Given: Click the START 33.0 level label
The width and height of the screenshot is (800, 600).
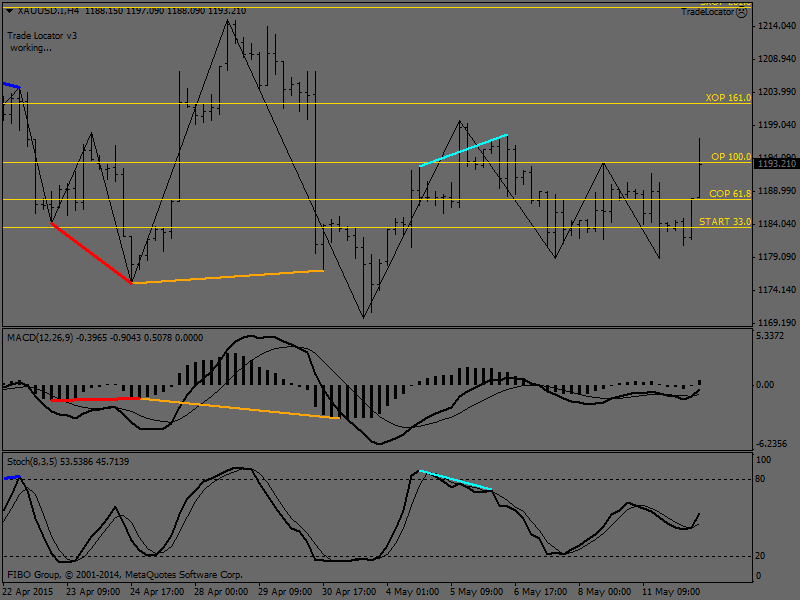Looking at the screenshot, I should point(725,221).
